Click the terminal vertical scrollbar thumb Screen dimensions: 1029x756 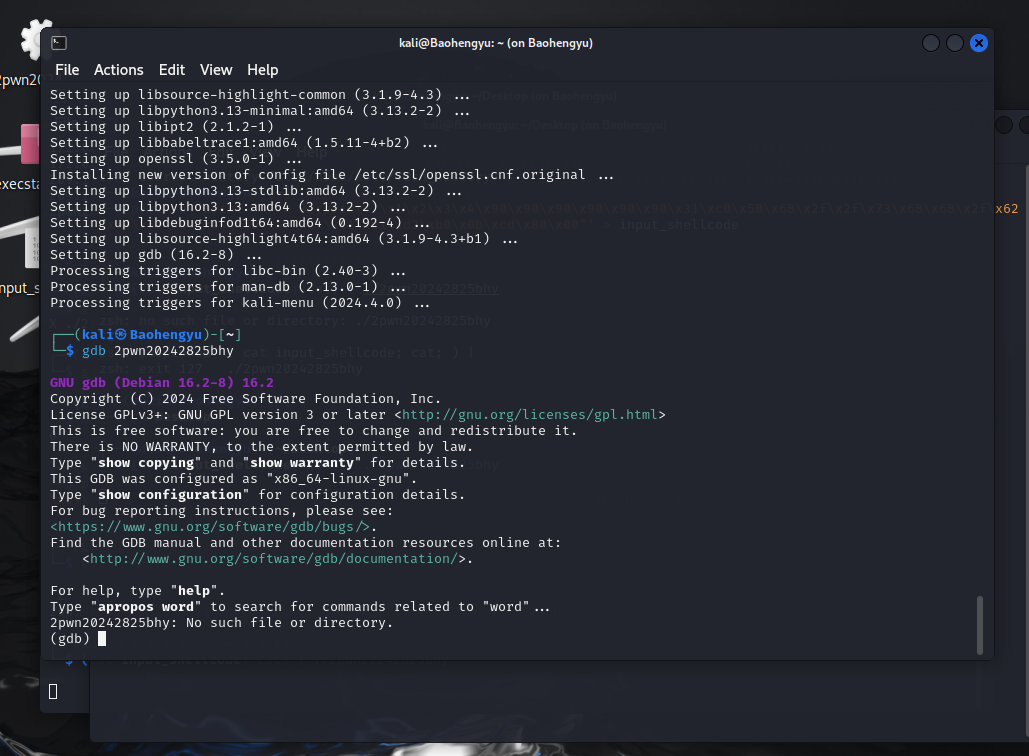[x=980, y=625]
